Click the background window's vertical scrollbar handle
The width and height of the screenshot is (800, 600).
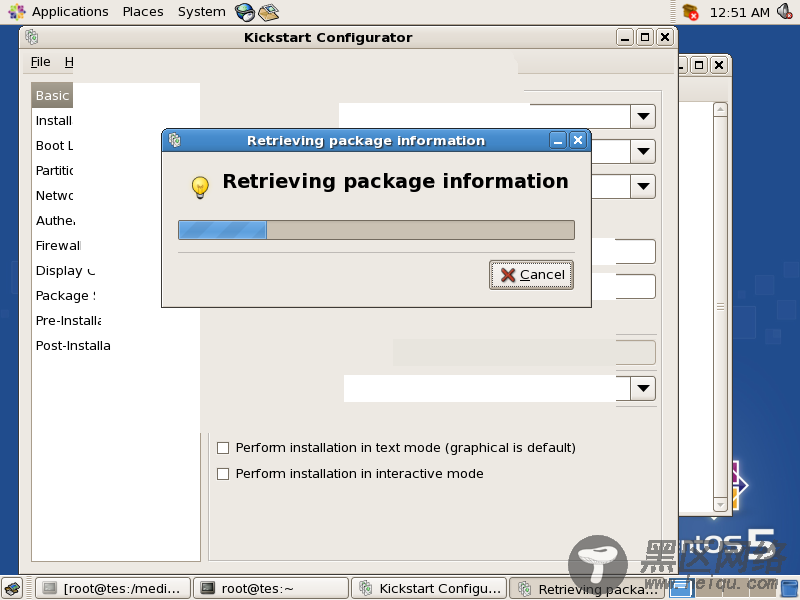tap(720, 307)
